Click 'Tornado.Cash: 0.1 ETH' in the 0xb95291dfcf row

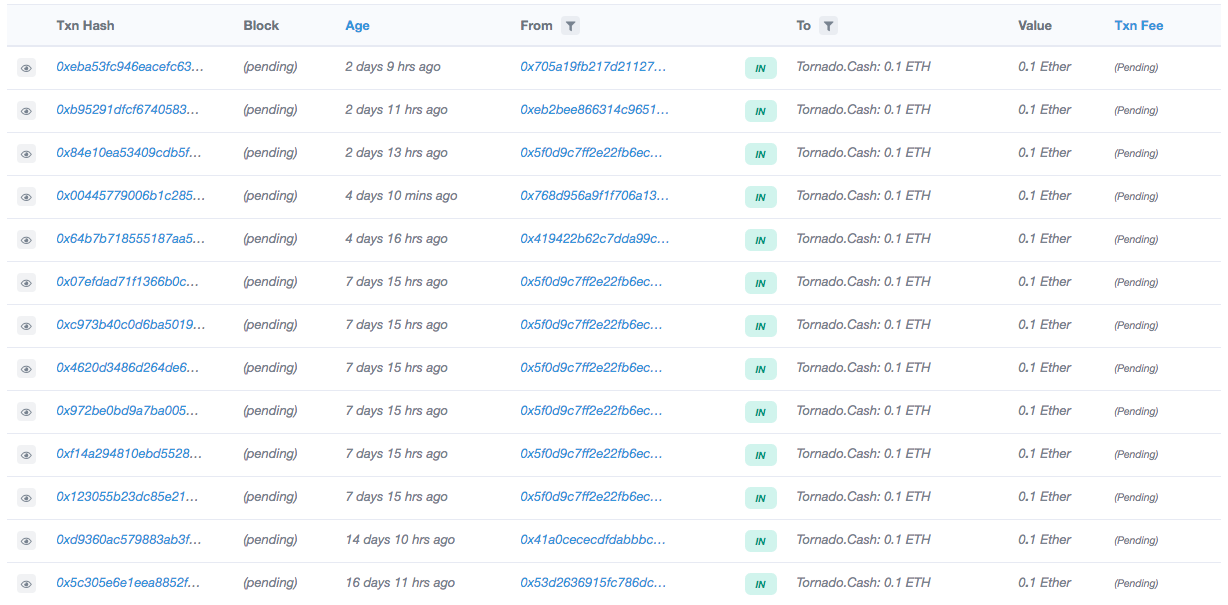click(x=863, y=110)
